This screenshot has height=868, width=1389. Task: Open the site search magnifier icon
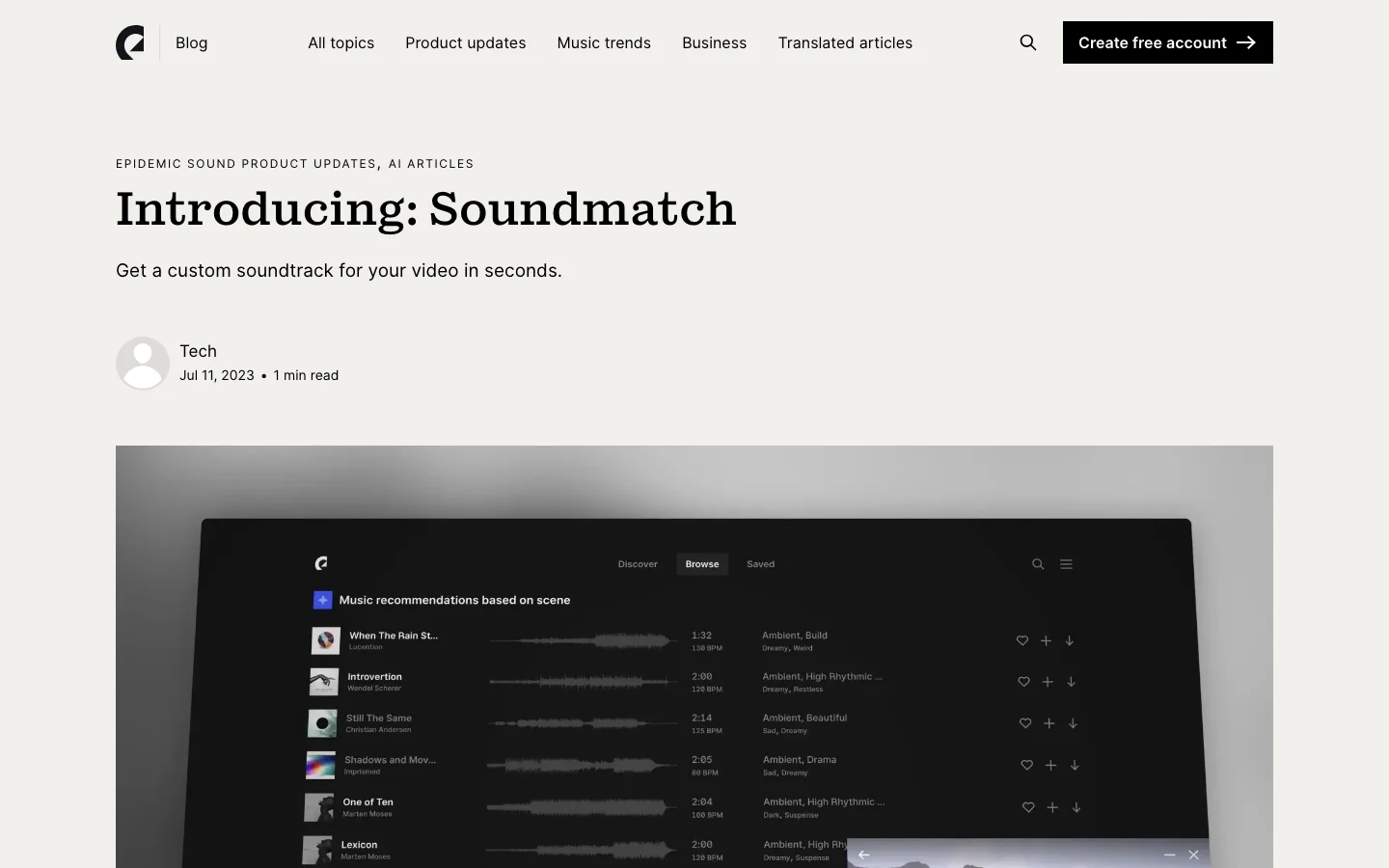pyautogui.click(x=1028, y=42)
